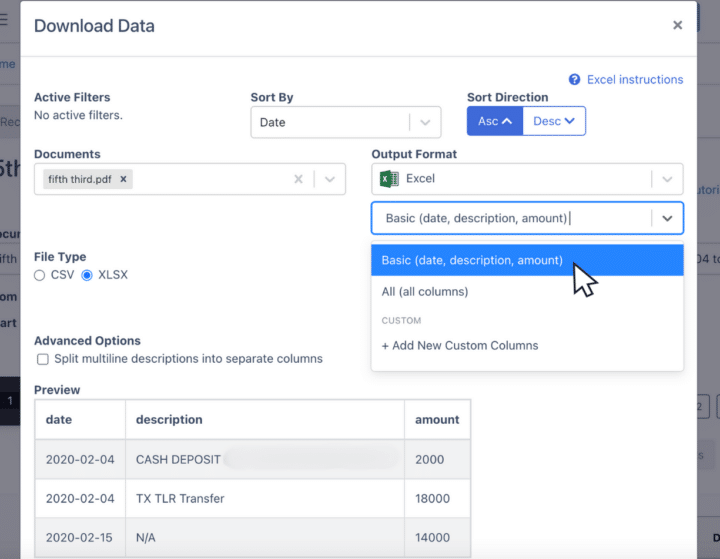Choose Basic (date, description, amount) option
The width and height of the screenshot is (720, 559).
click(472, 260)
